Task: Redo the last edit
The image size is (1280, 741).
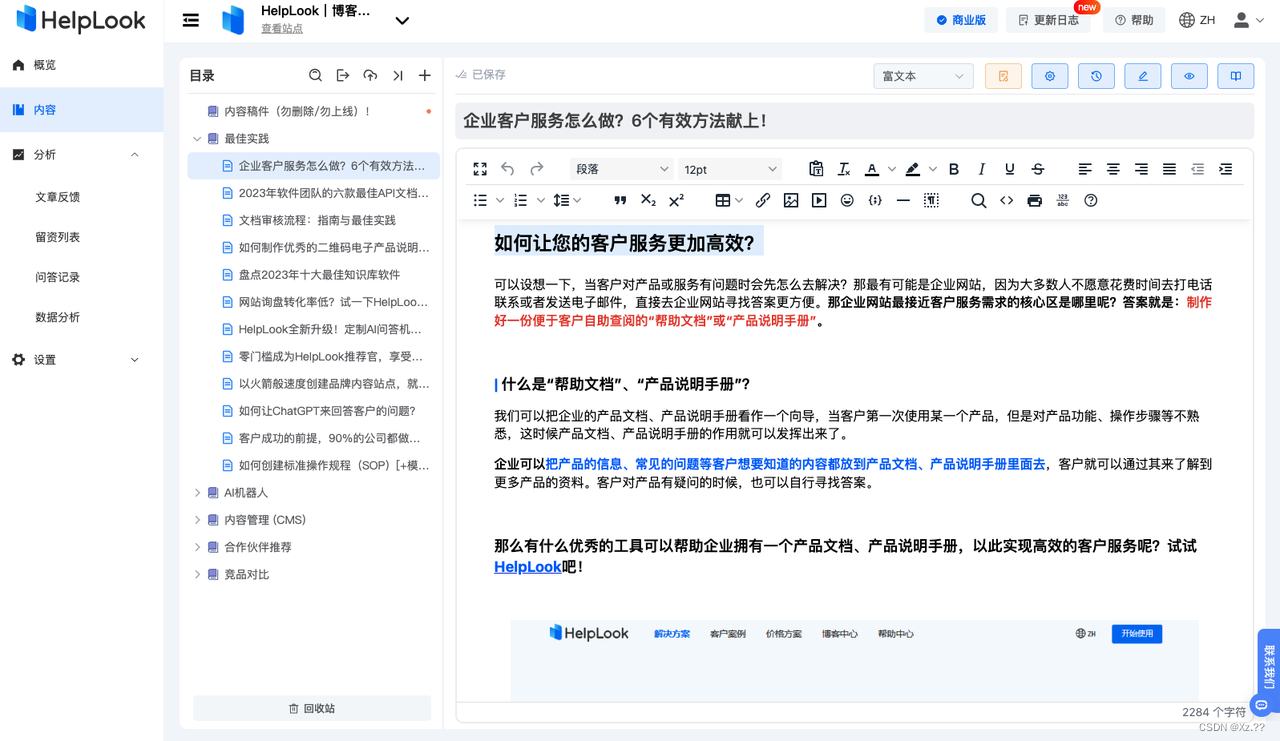Action: point(537,169)
